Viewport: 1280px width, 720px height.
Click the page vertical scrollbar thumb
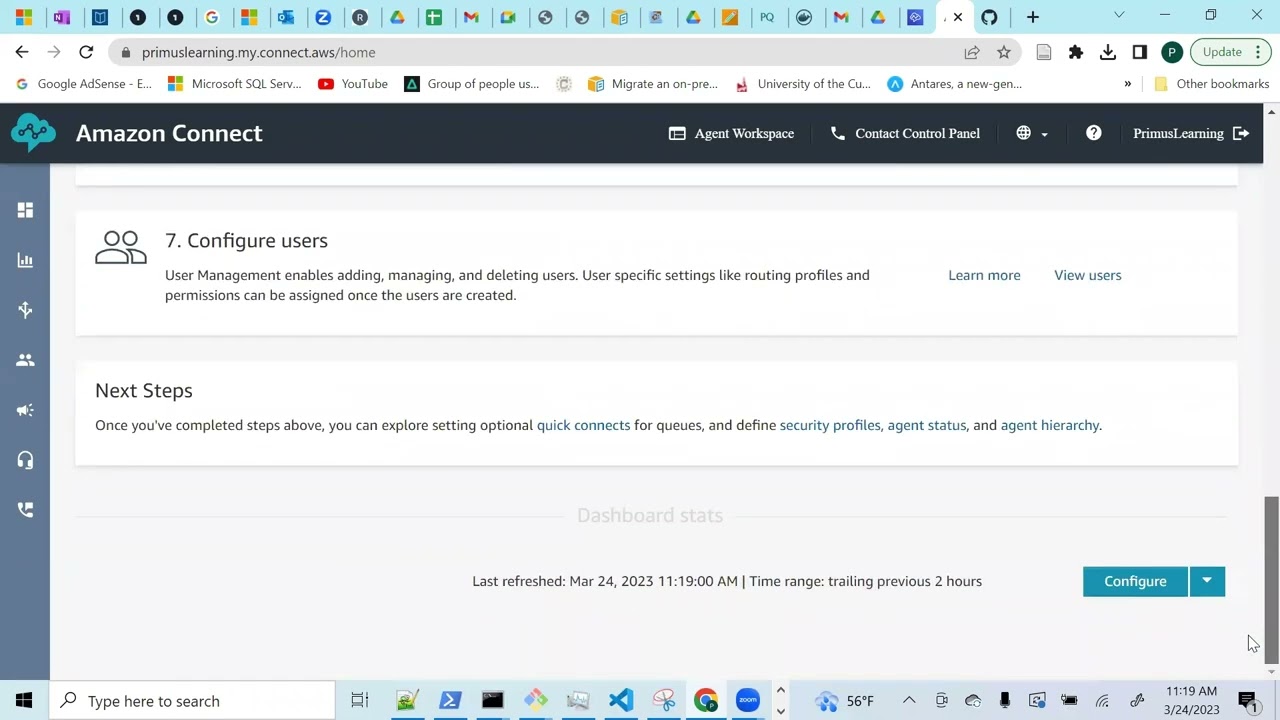(1271, 580)
